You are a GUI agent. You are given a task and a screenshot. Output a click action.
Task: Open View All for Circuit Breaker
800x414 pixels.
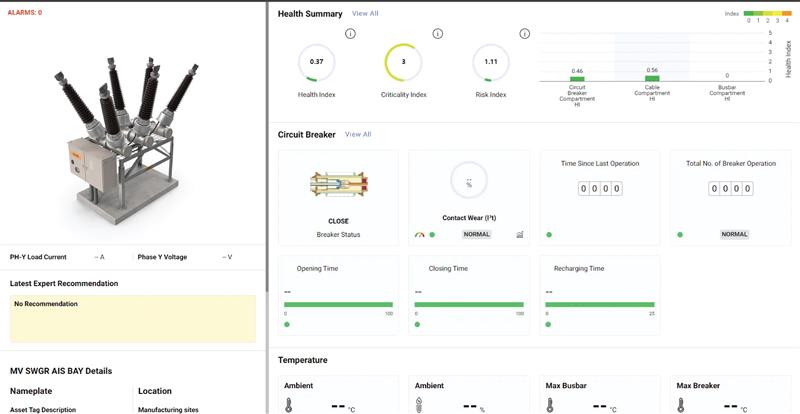(358, 134)
